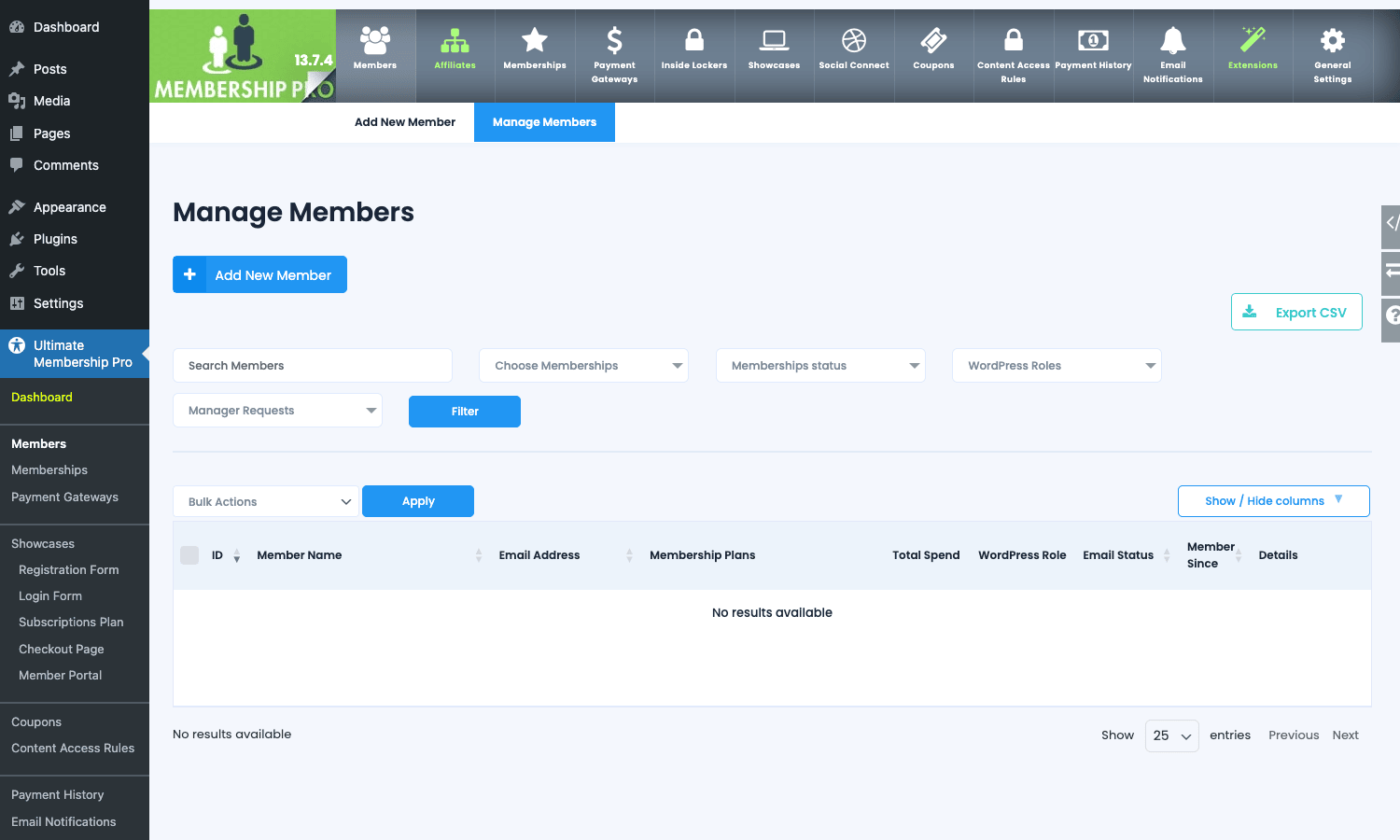Go to Previous page of results

pos(1294,735)
